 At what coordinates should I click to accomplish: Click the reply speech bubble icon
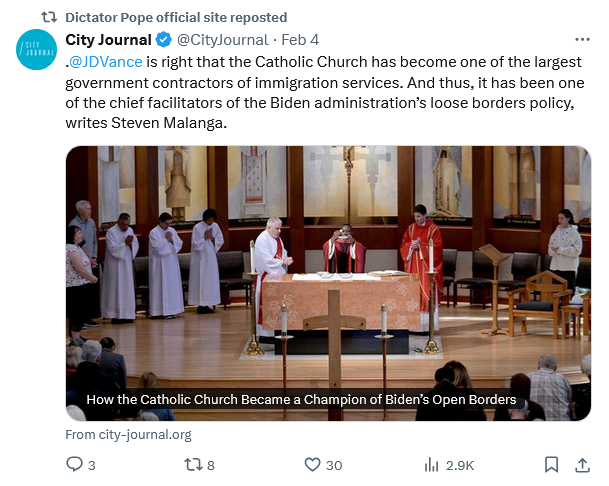[x=74, y=464]
